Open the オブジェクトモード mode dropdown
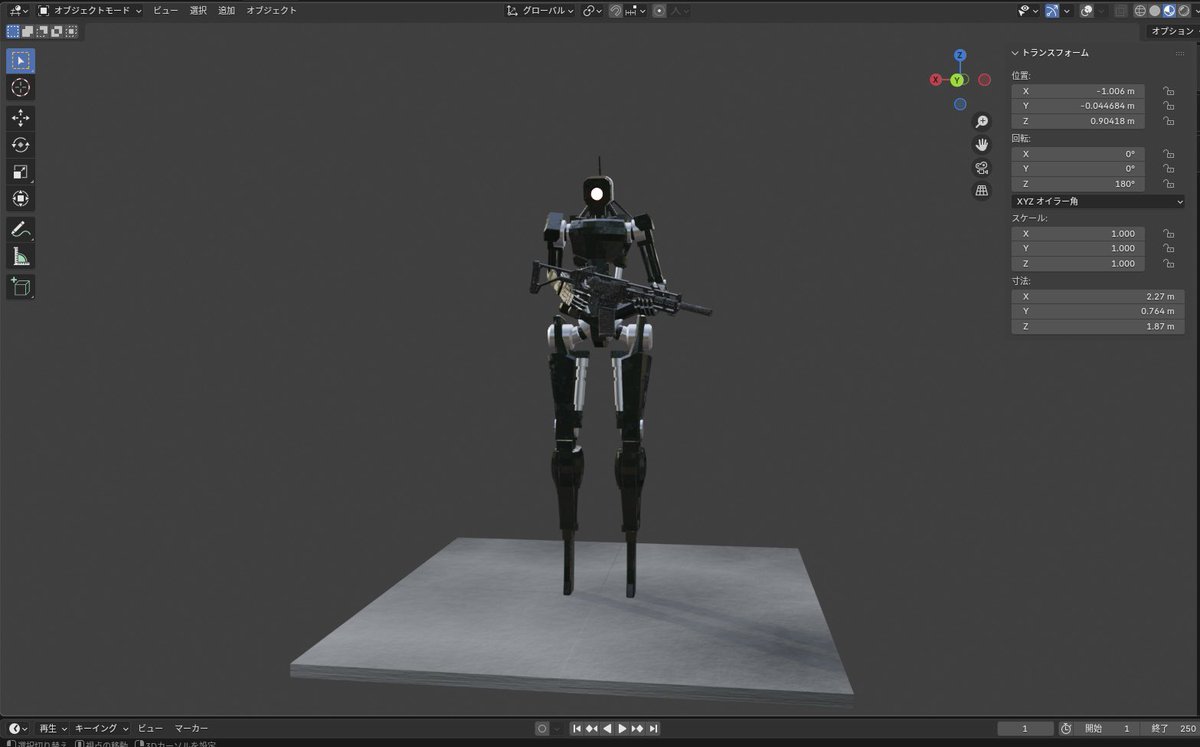Image resolution: width=1200 pixels, height=747 pixels. click(90, 10)
